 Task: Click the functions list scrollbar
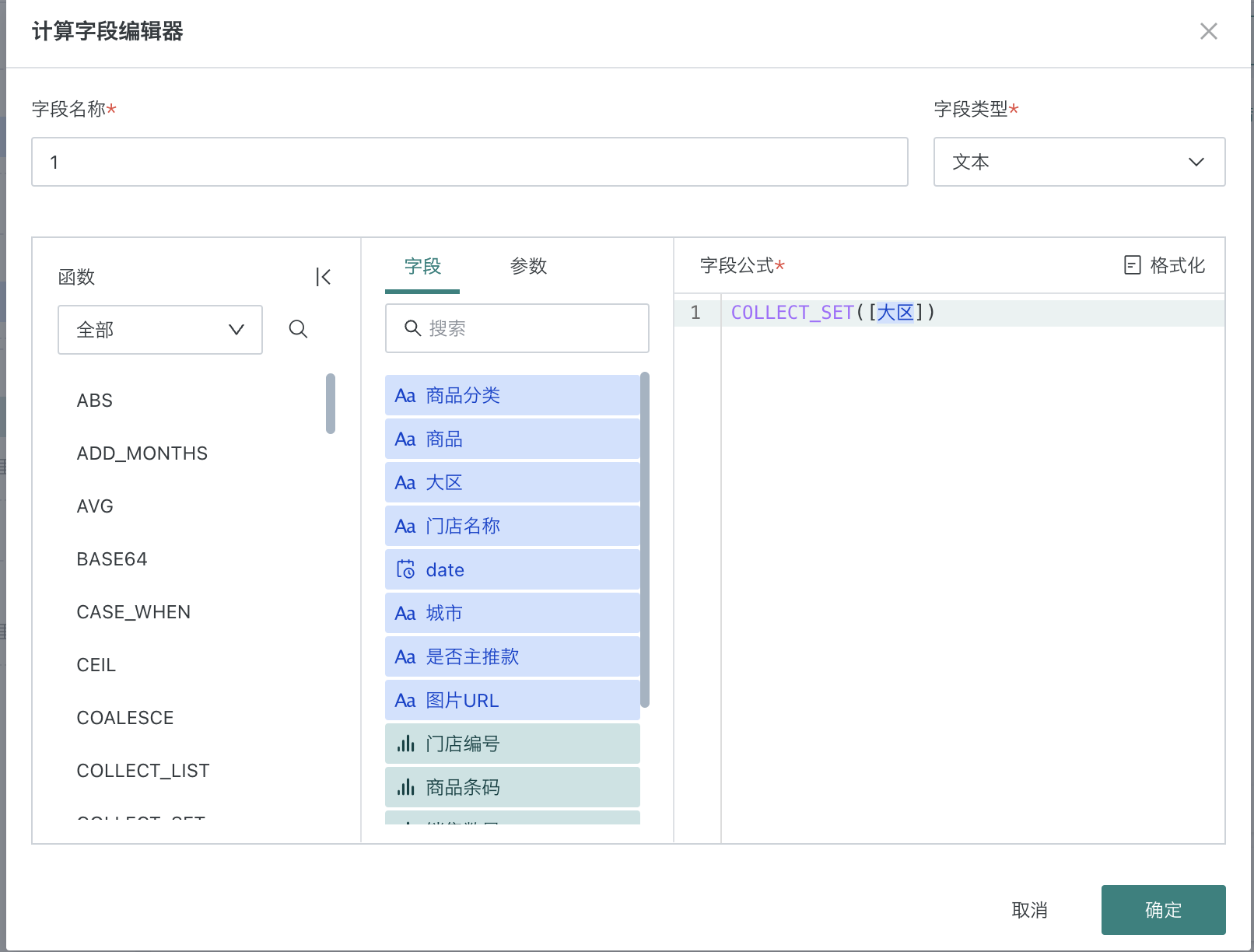331,404
